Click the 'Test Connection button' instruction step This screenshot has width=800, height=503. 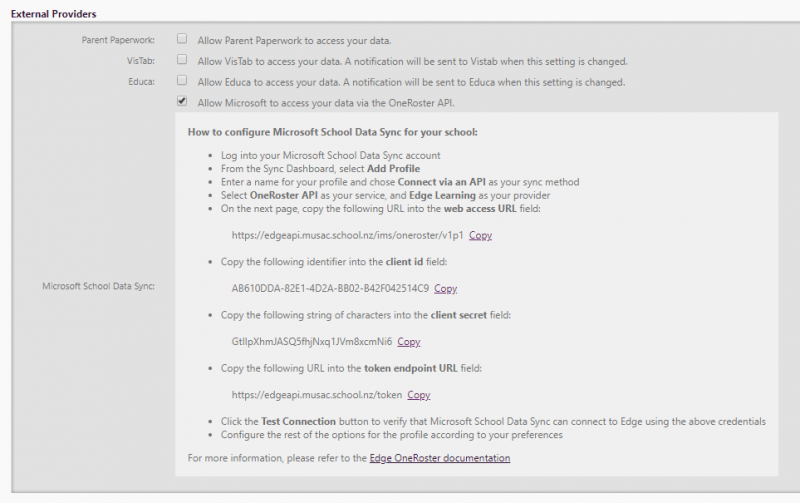click(493, 421)
